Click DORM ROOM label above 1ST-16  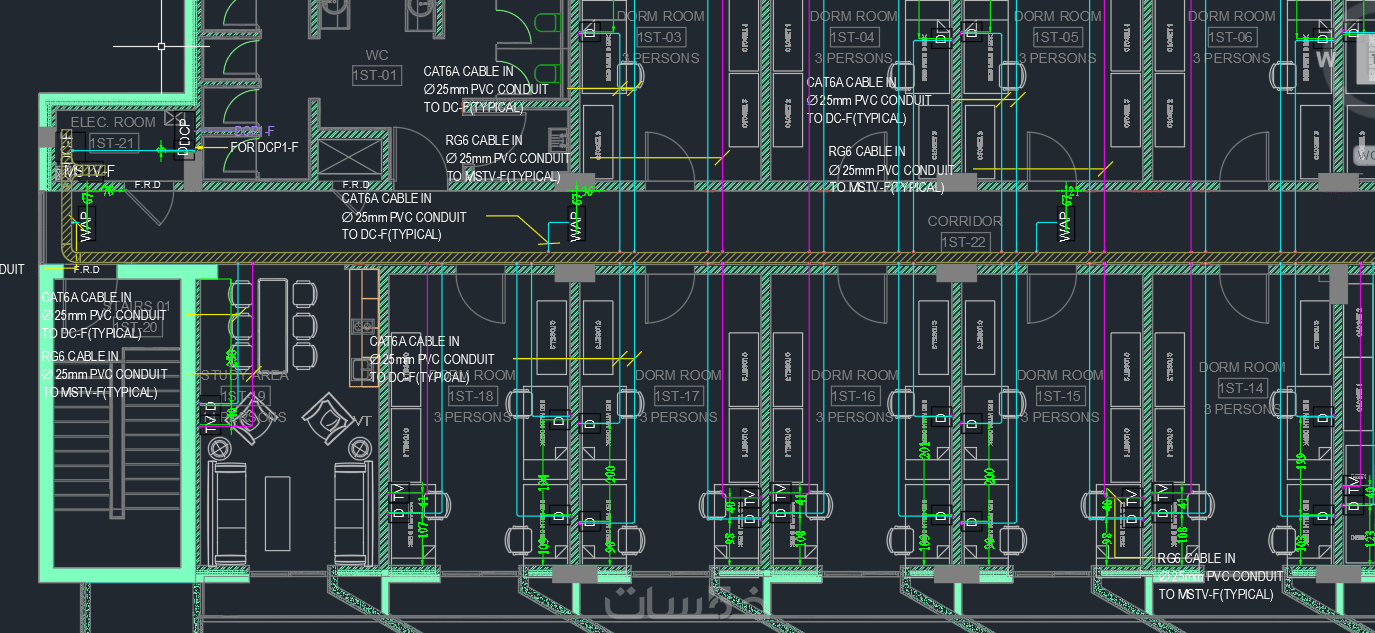click(x=854, y=375)
